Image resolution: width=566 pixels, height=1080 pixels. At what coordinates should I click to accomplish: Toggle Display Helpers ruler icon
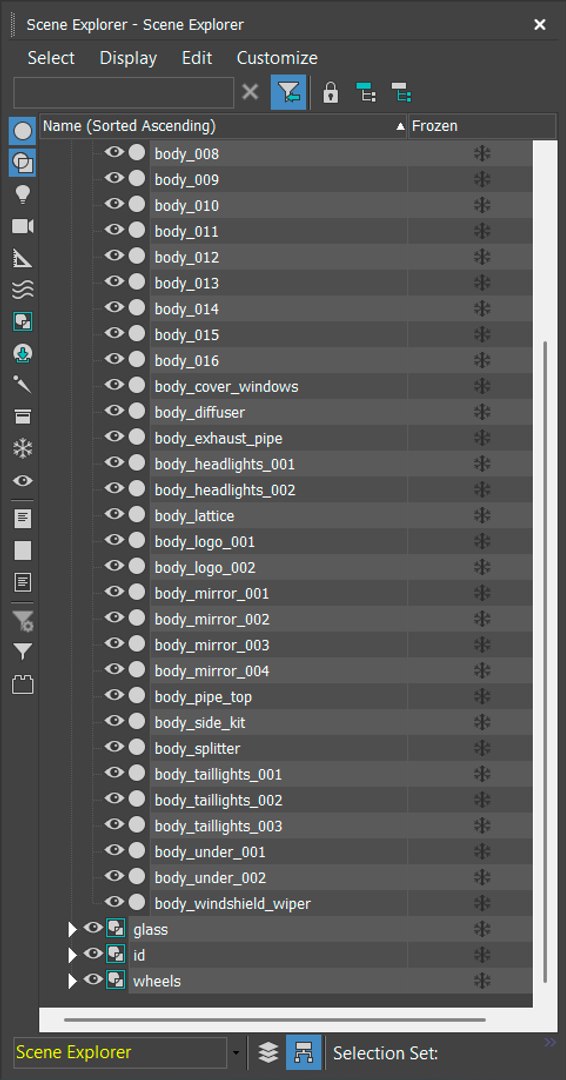point(23,258)
